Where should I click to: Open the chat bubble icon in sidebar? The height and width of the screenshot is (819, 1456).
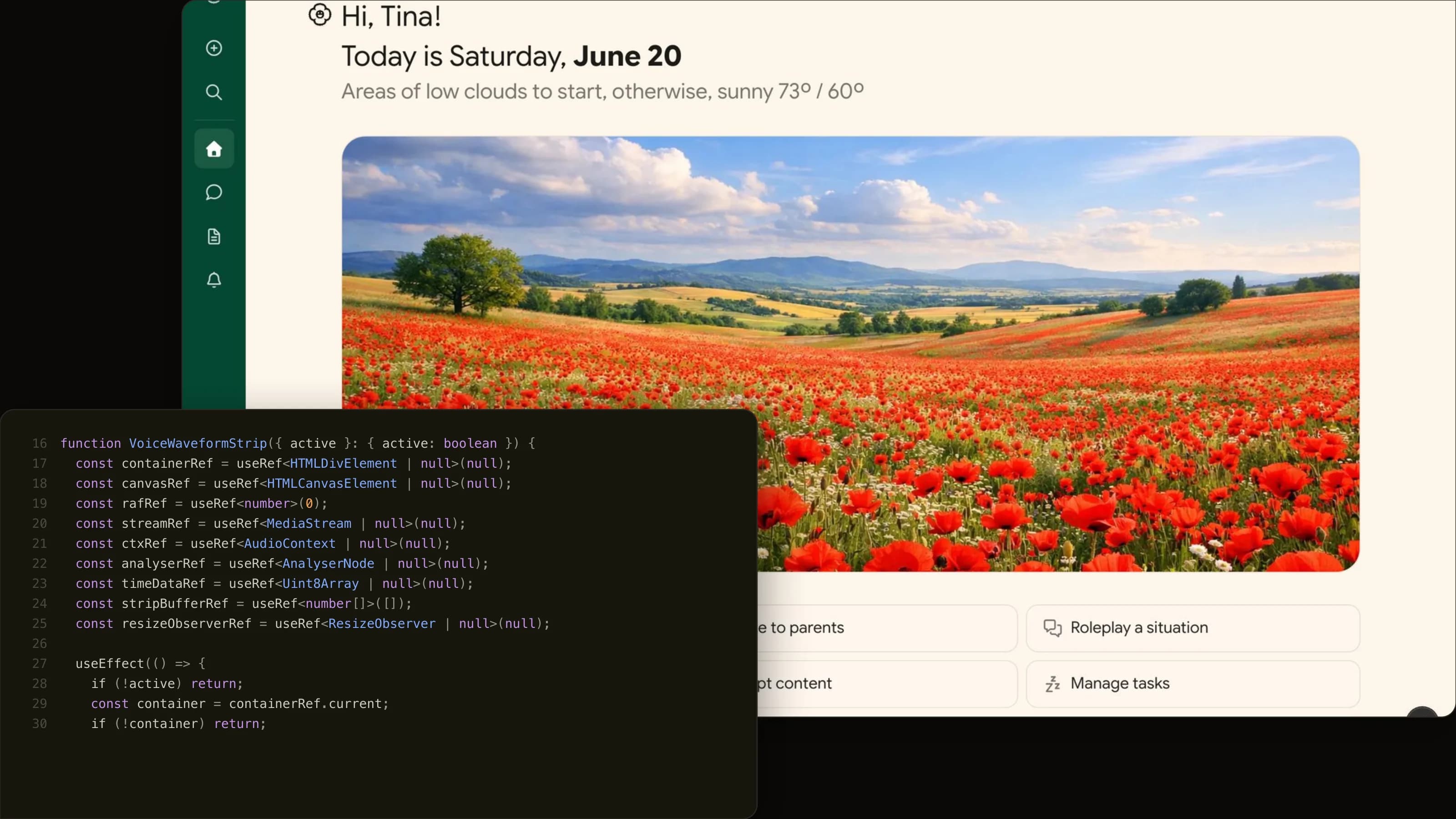pos(214,192)
